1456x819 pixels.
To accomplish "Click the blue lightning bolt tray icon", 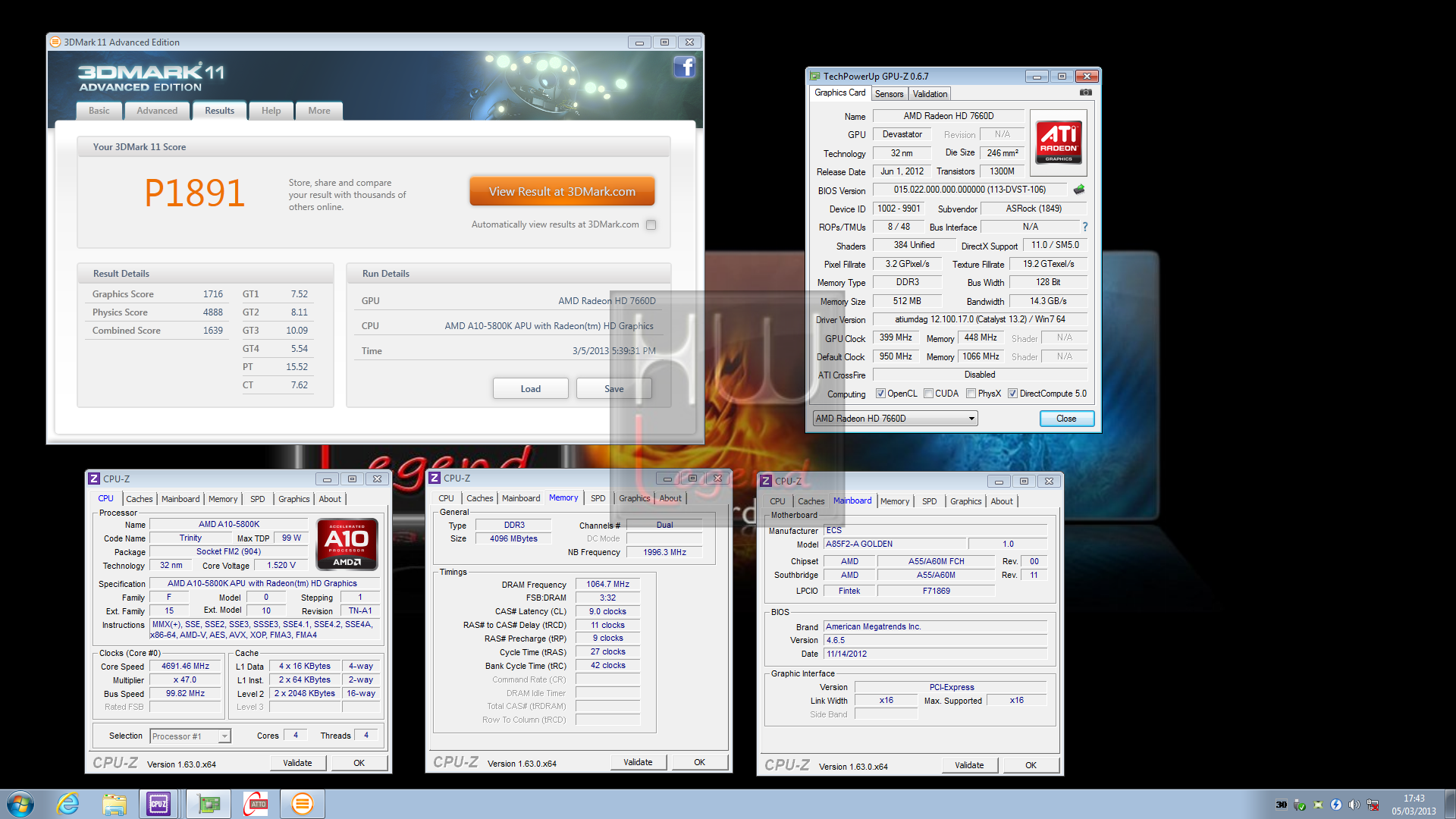I will [1336, 805].
